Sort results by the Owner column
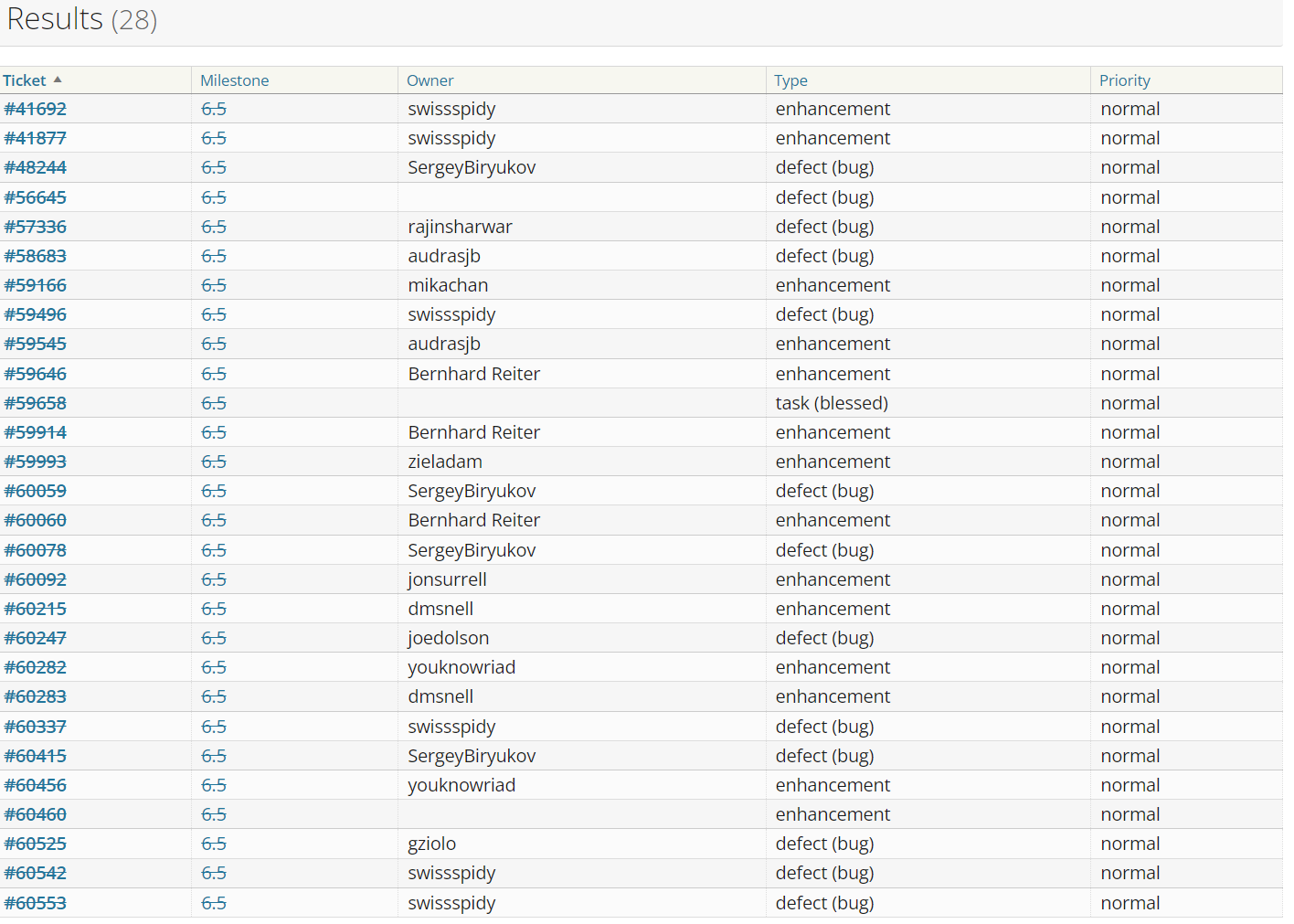 click(430, 80)
